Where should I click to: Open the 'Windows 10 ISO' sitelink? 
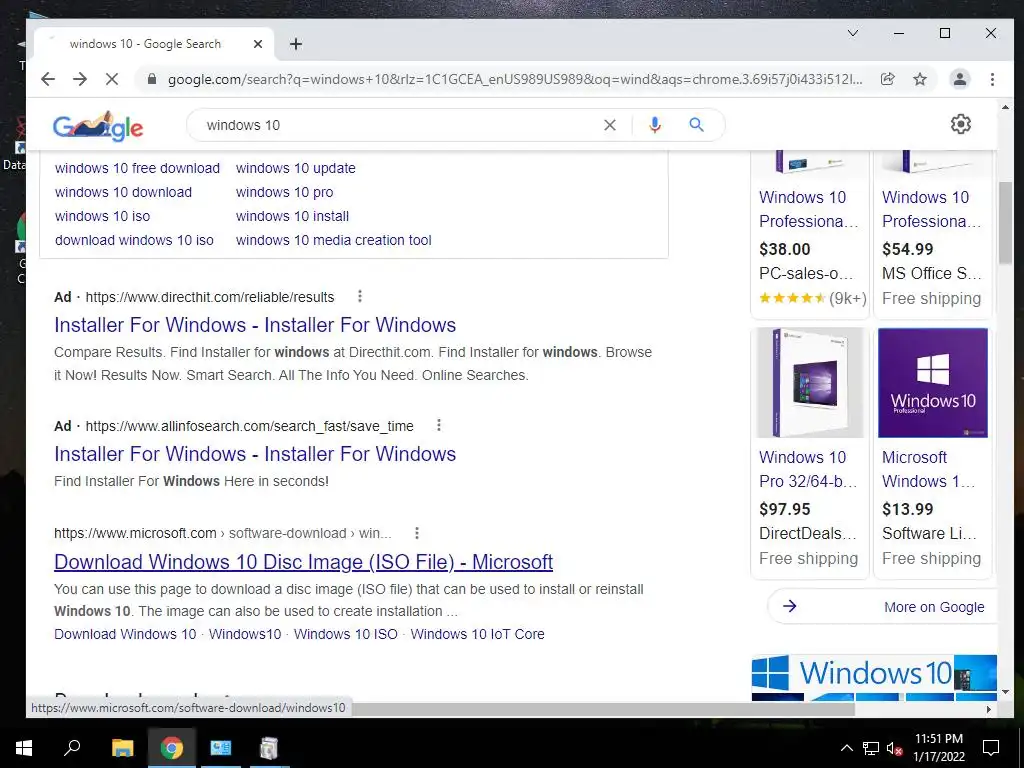345,634
